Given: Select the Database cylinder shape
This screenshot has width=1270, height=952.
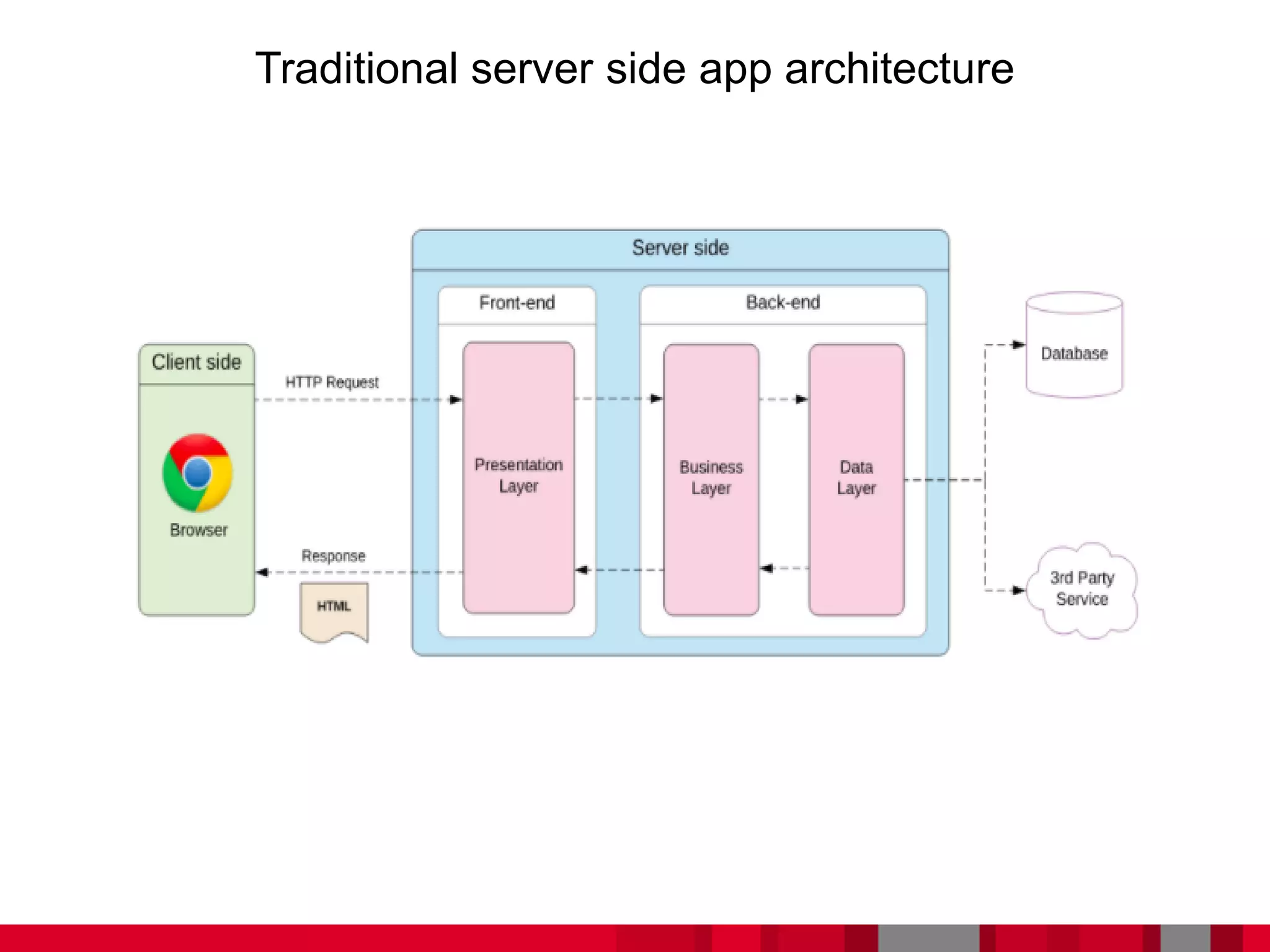Looking at the screenshot, I should tap(1074, 353).
